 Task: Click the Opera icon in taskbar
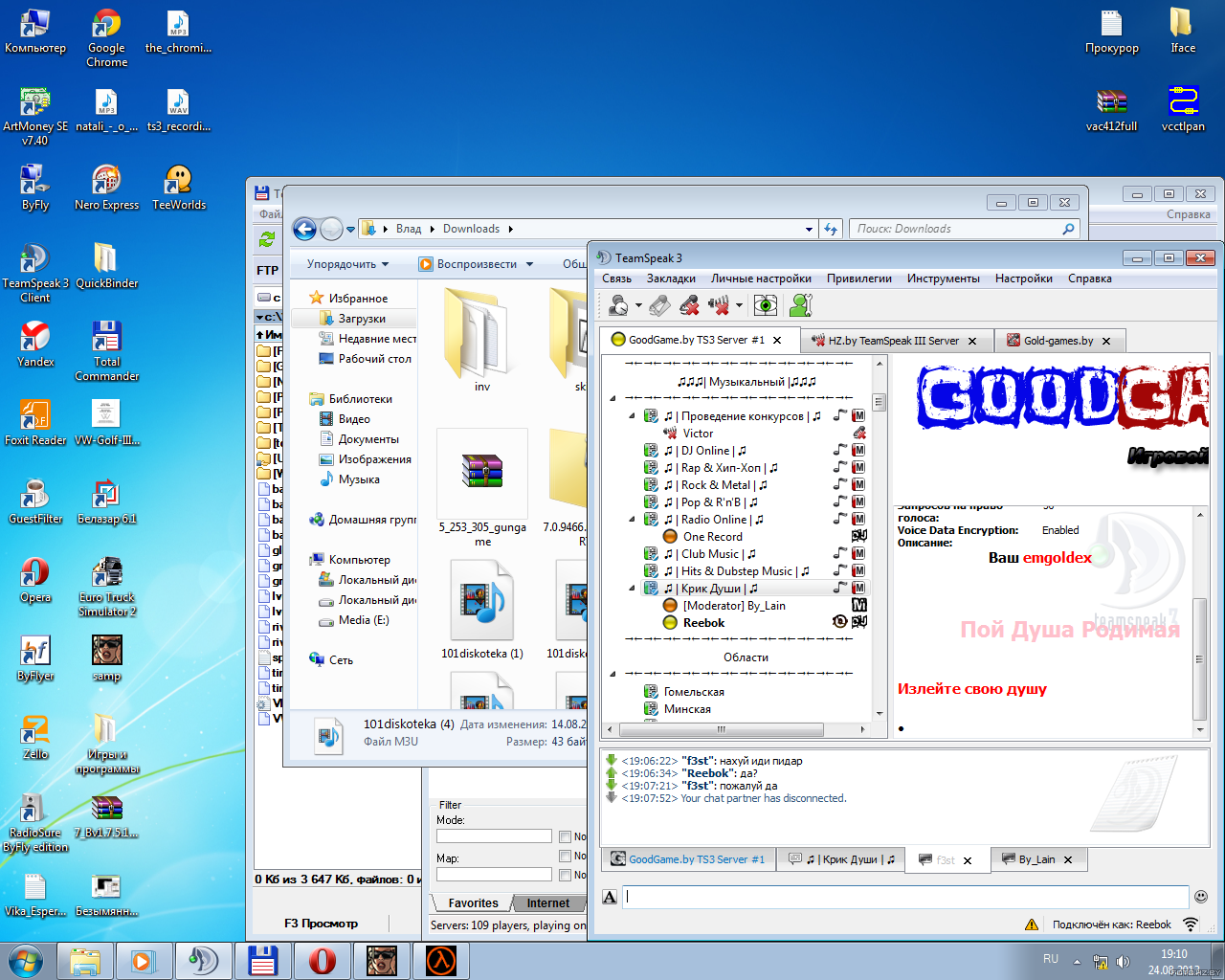[x=322, y=961]
